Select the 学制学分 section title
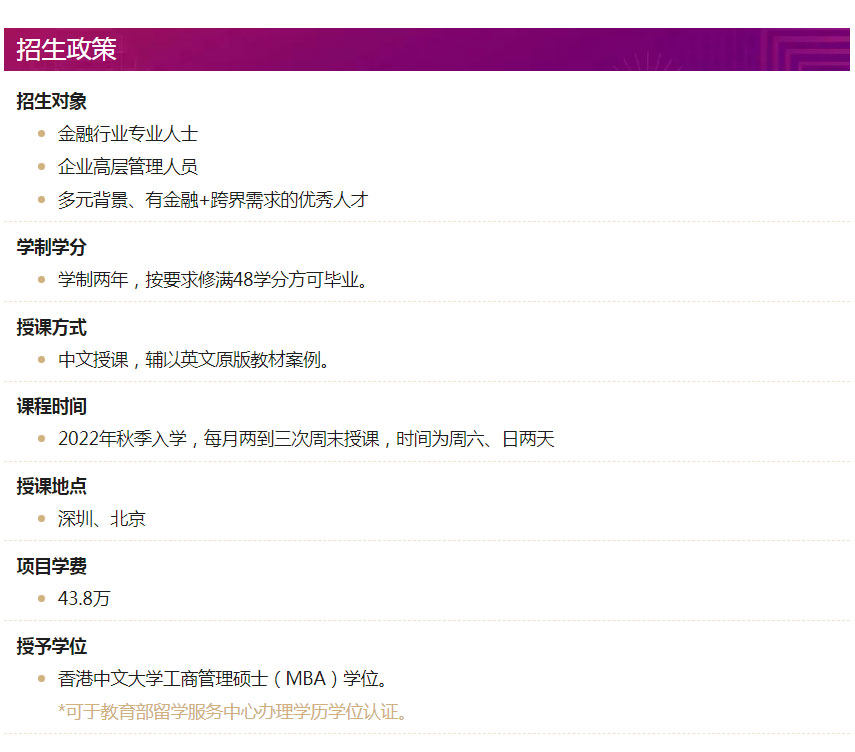The height and width of the screenshot is (752, 855). point(51,247)
